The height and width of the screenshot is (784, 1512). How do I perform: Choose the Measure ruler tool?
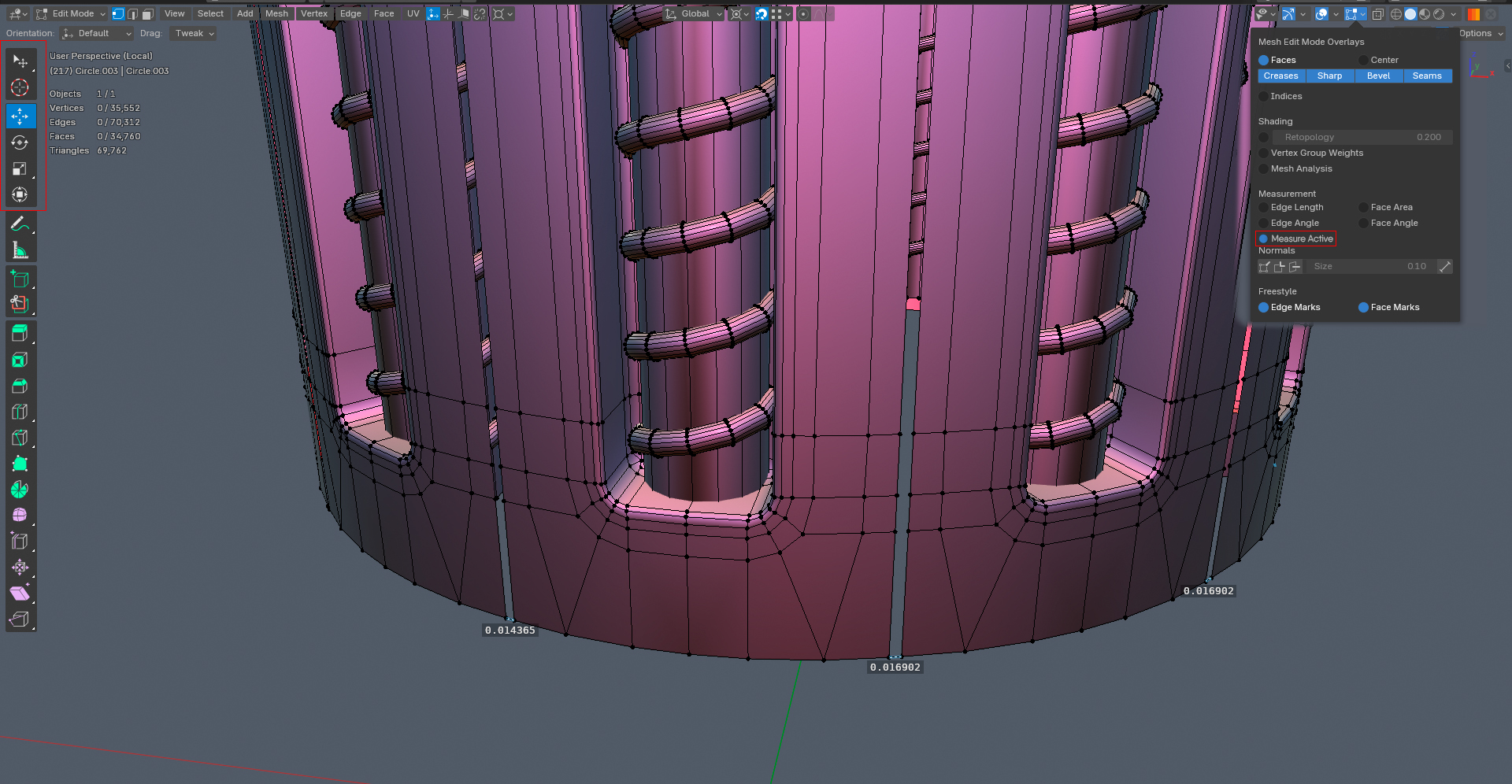[20, 250]
